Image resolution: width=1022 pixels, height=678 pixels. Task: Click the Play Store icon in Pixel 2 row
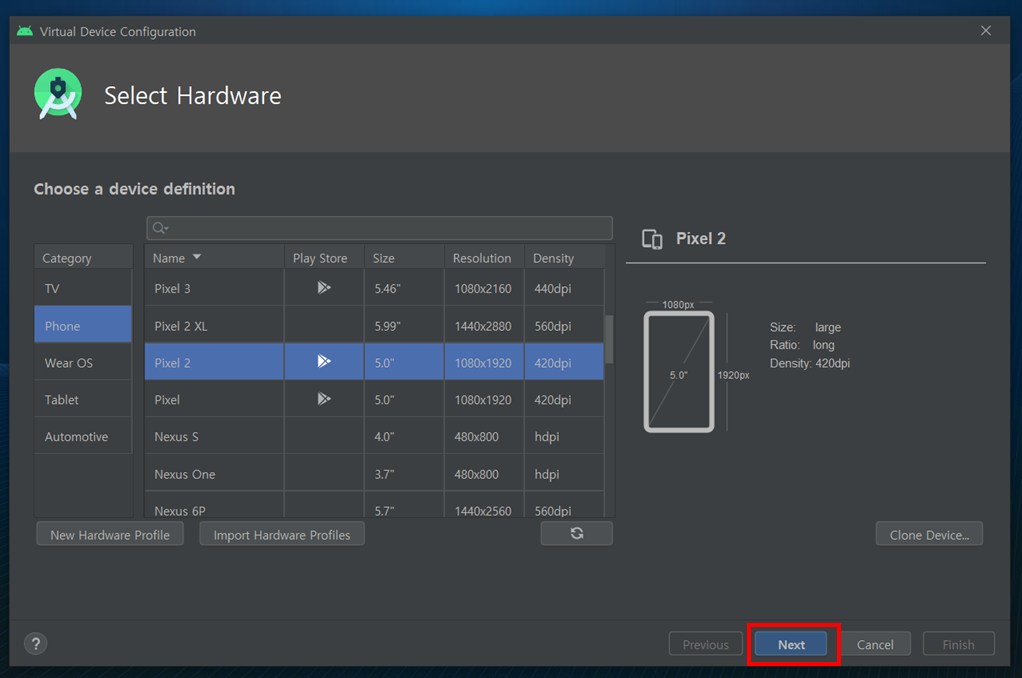[323, 361]
